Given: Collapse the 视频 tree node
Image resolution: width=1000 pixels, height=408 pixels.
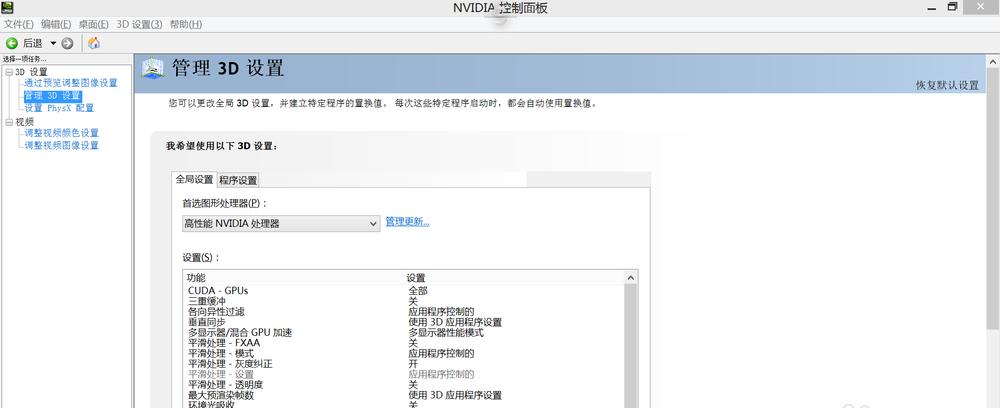Looking at the screenshot, I should click(x=9, y=122).
